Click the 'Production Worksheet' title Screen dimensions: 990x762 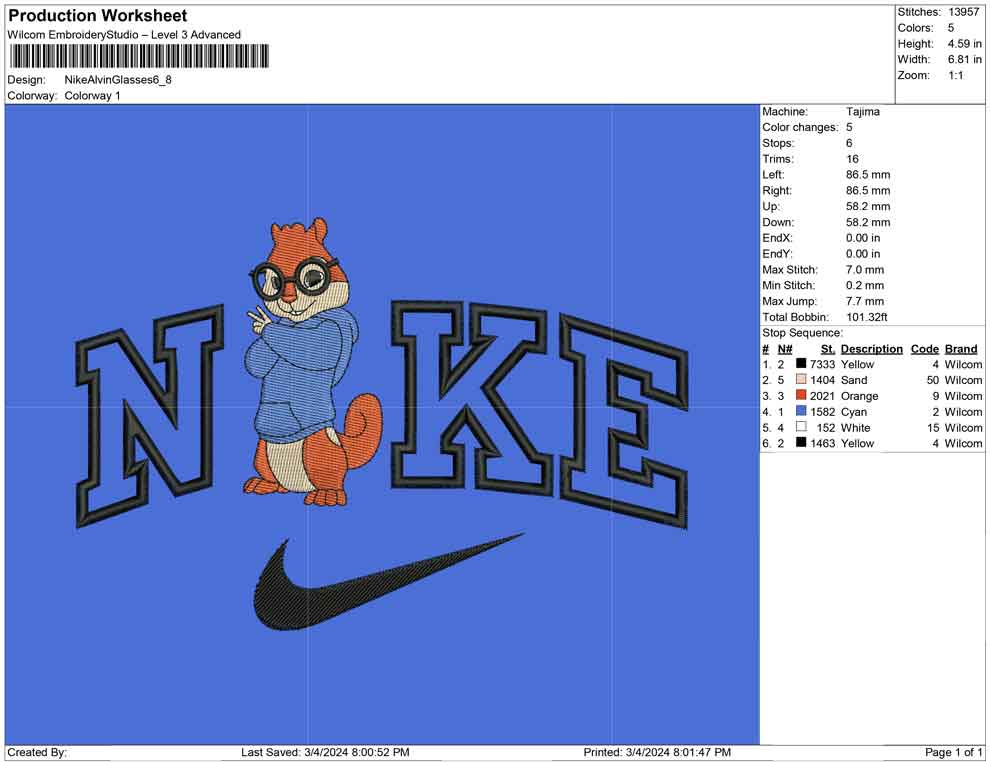[98, 16]
